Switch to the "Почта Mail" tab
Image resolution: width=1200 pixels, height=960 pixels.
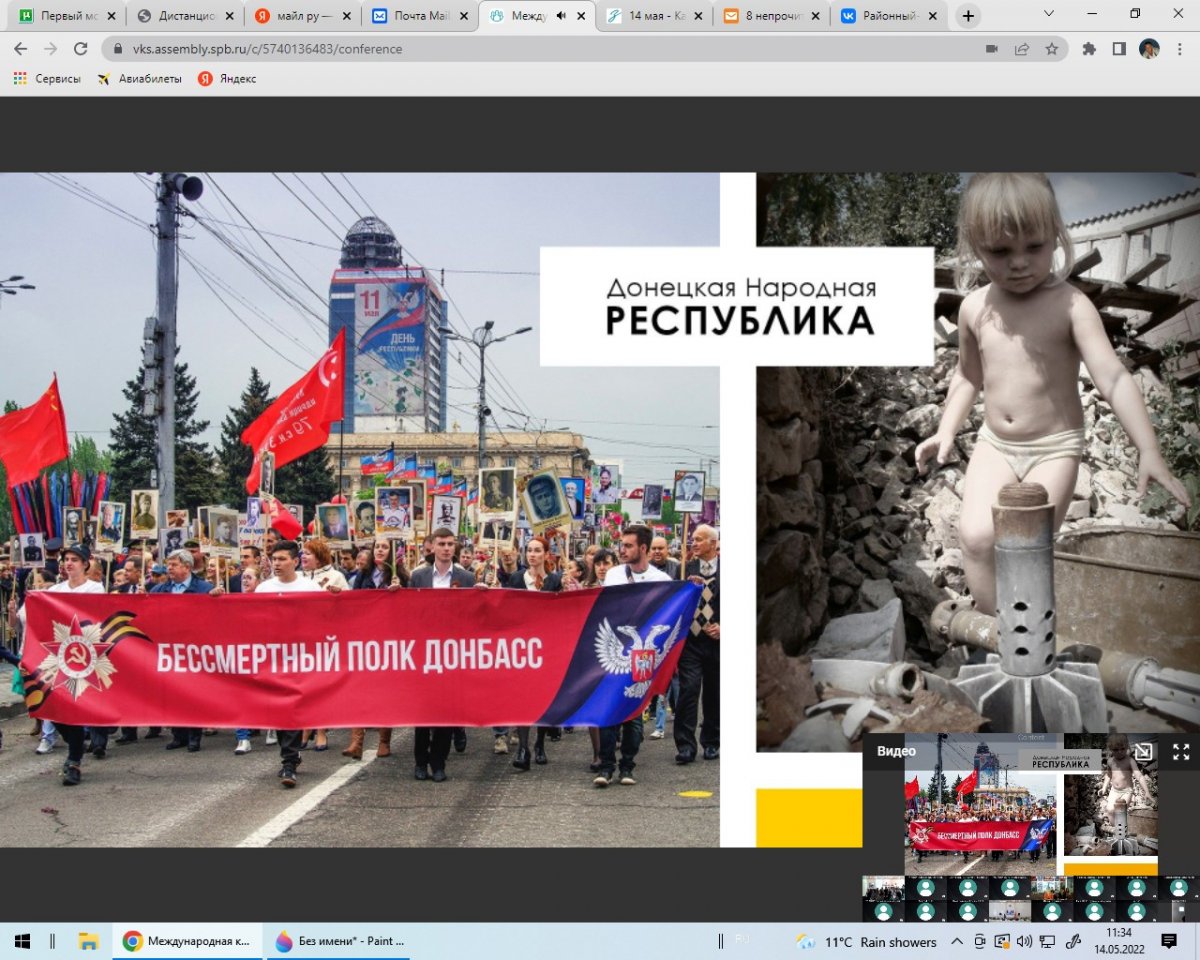[420, 16]
